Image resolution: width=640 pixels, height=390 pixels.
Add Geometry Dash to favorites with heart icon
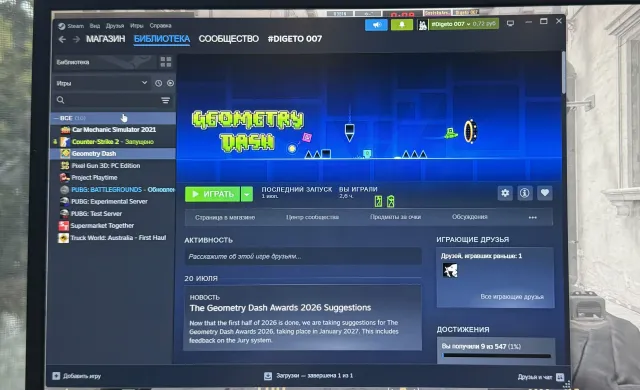point(544,193)
